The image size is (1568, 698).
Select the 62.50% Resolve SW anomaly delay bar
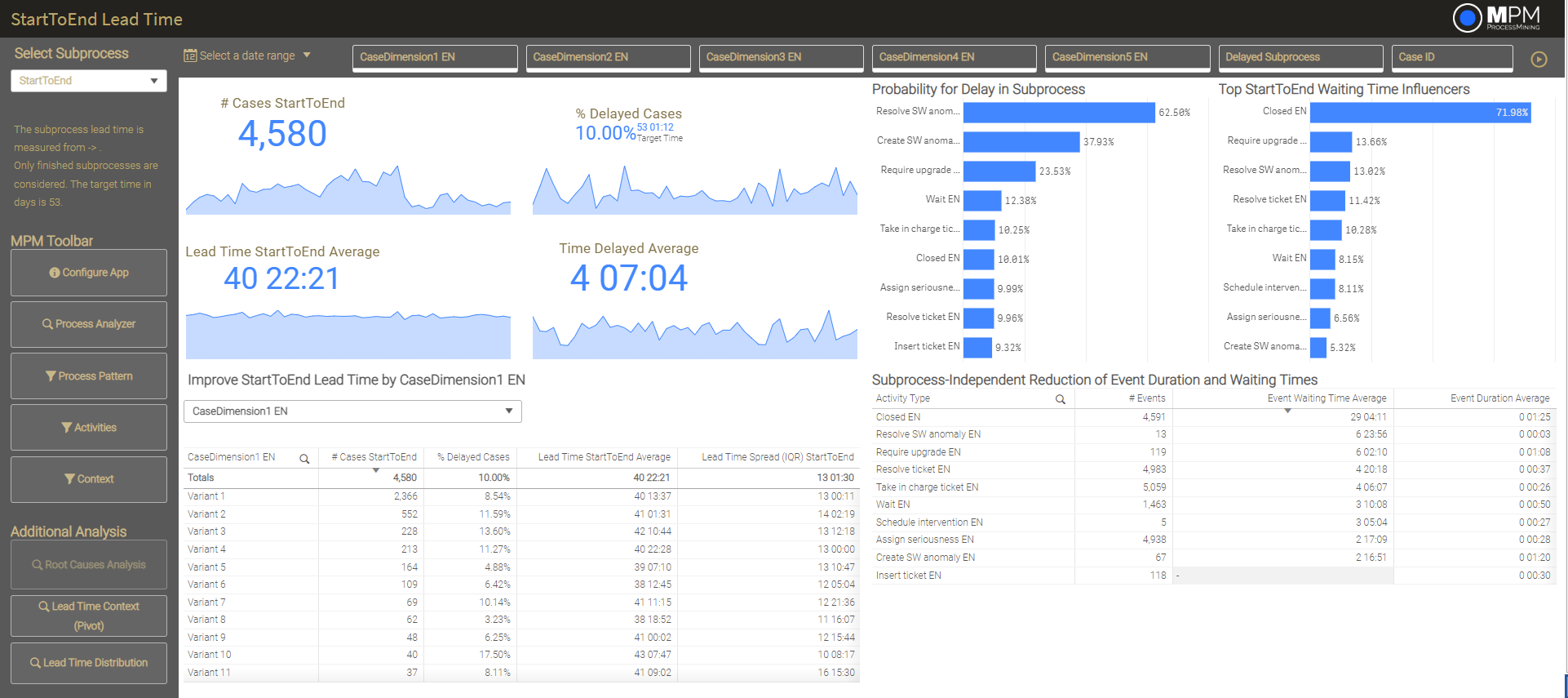(1059, 112)
